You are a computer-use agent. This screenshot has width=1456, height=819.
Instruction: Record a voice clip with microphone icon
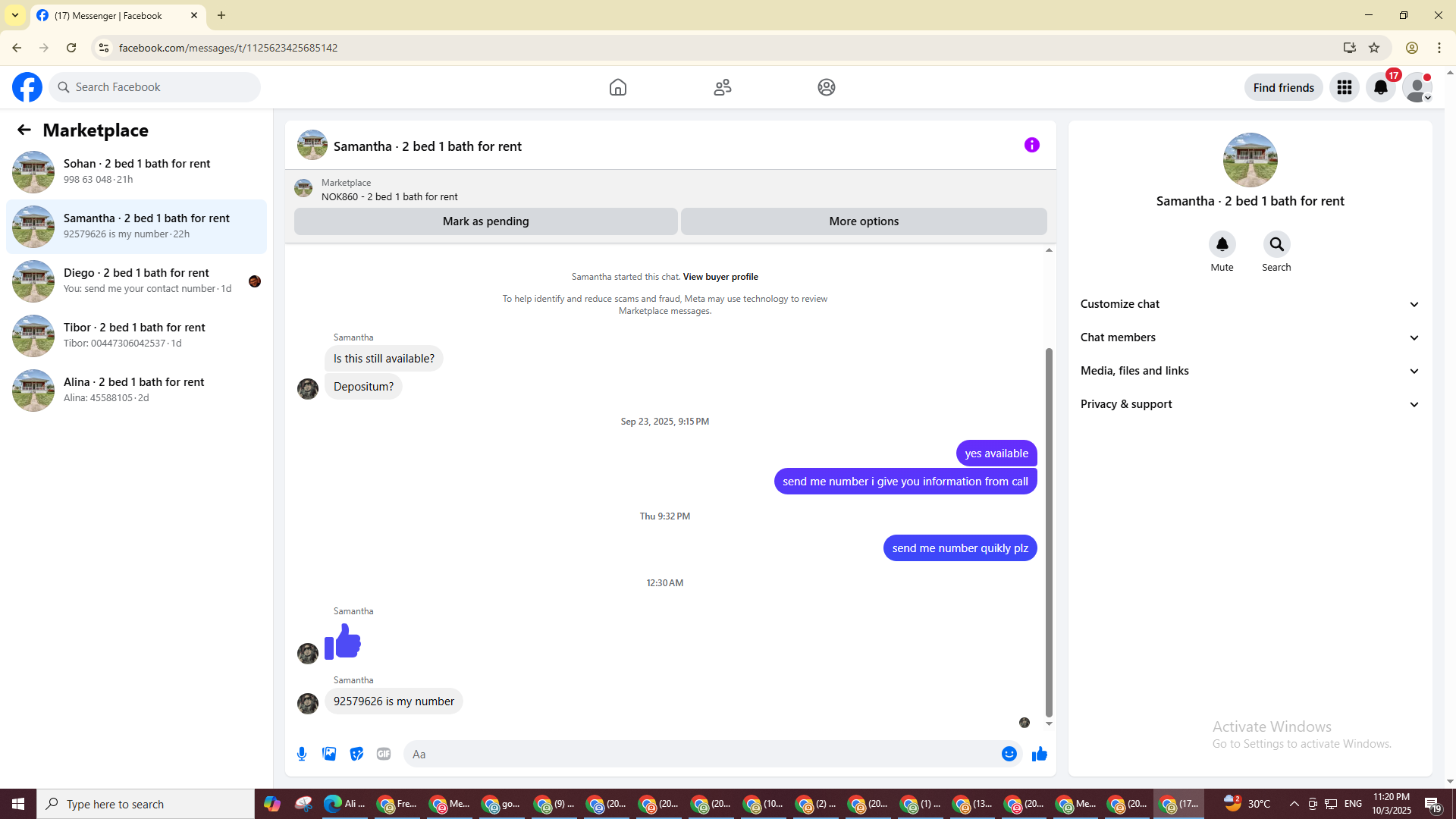click(x=302, y=754)
